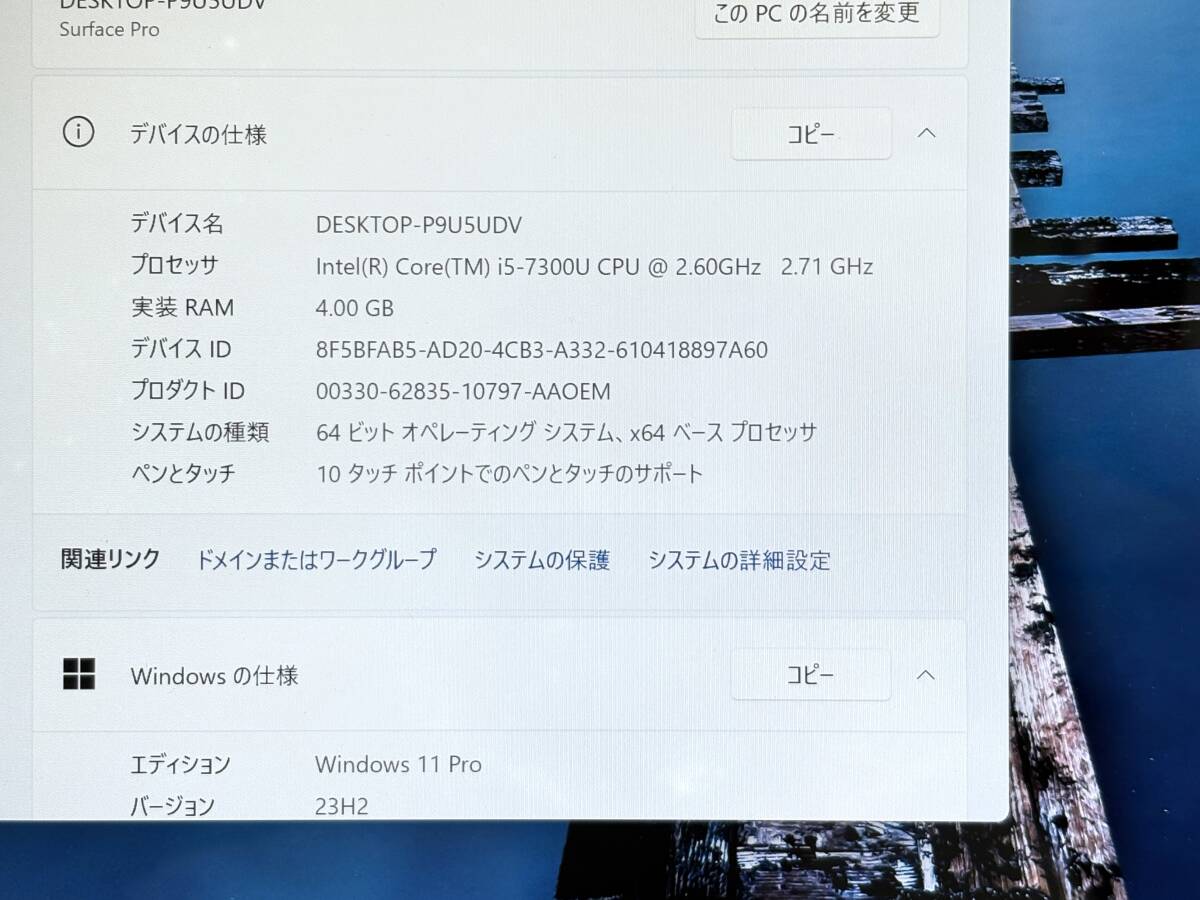1200x900 pixels.
Task: Click the device name value DESKTOP-P9U5UDV in specs
Action: click(418, 225)
